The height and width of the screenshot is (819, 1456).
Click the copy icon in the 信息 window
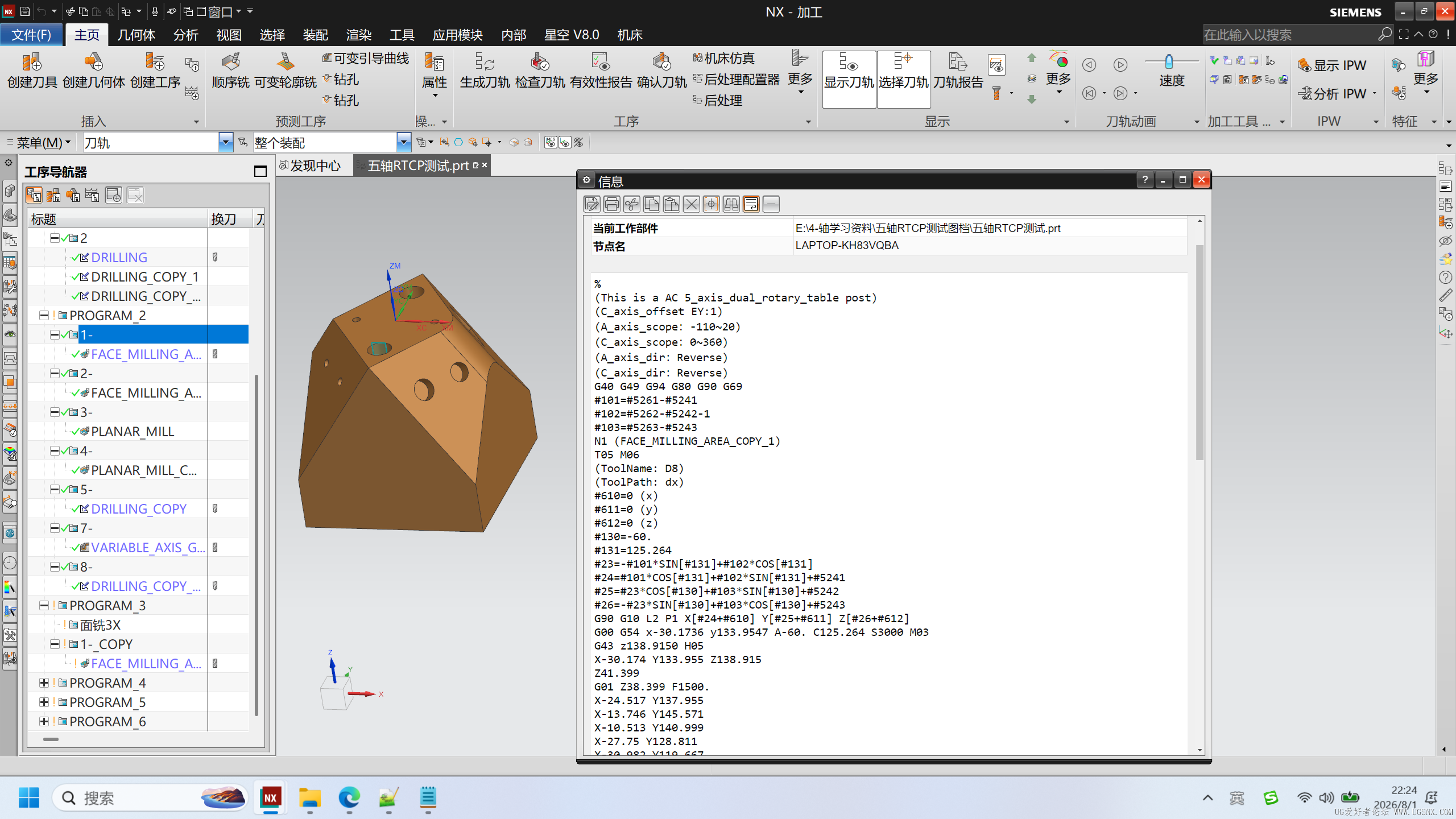coord(651,204)
